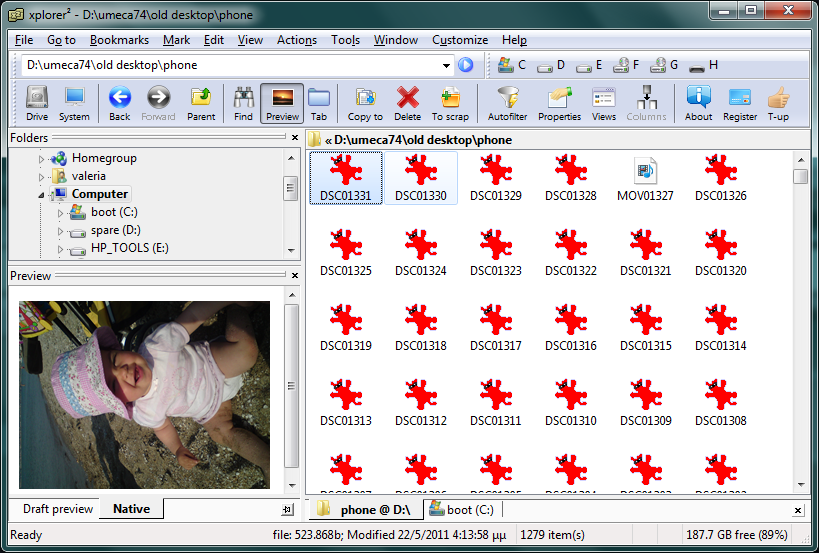Click the Copy to icon
819x553 pixels.
[x=365, y=103]
